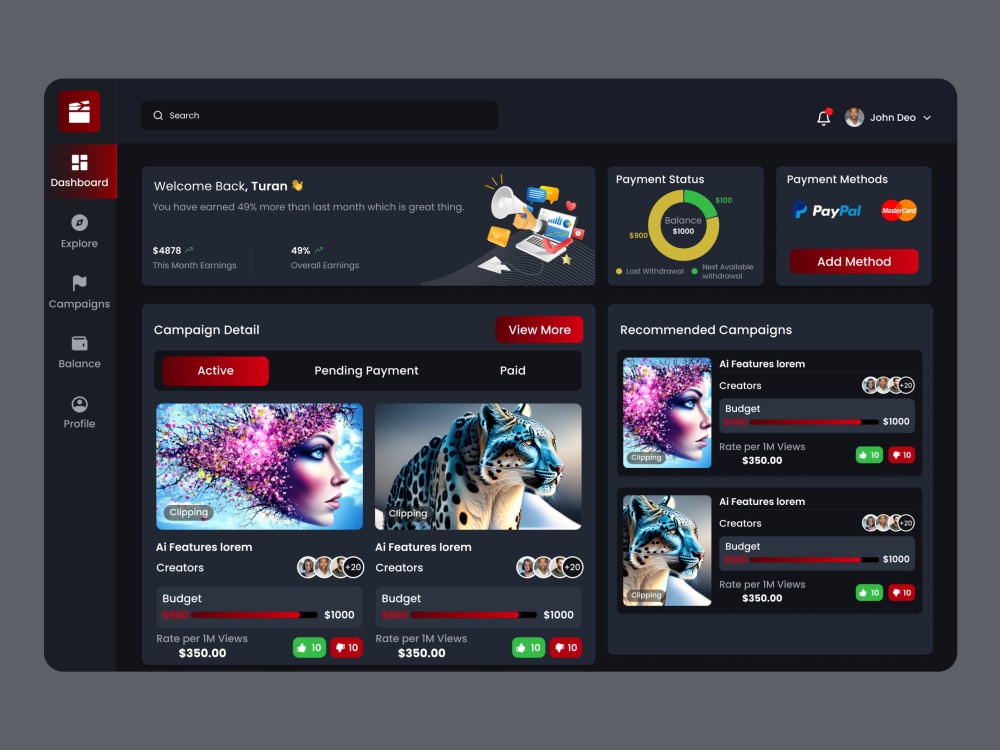Dislike the first Campaign Detail card
The image size is (1000, 750).
point(347,647)
